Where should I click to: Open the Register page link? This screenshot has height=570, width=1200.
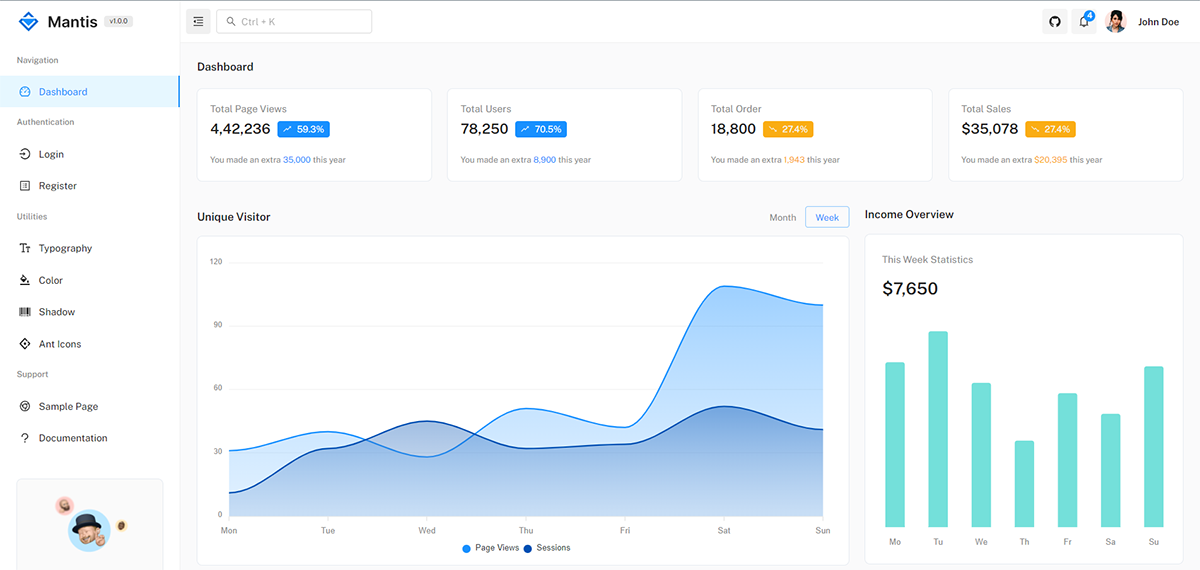(90, 186)
